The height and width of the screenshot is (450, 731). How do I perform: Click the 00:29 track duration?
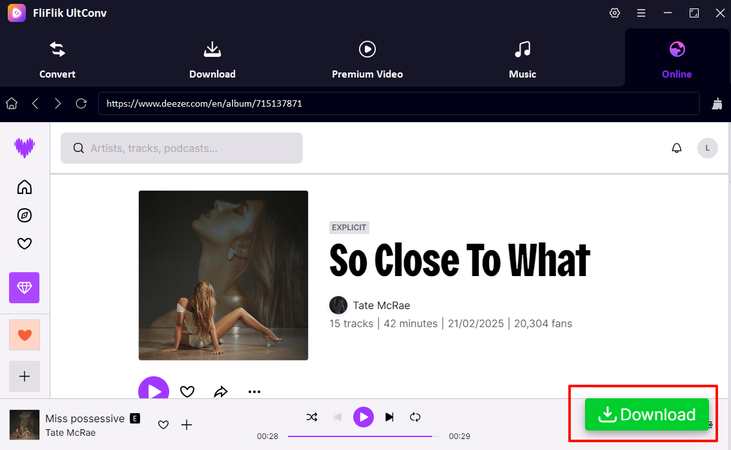459,436
